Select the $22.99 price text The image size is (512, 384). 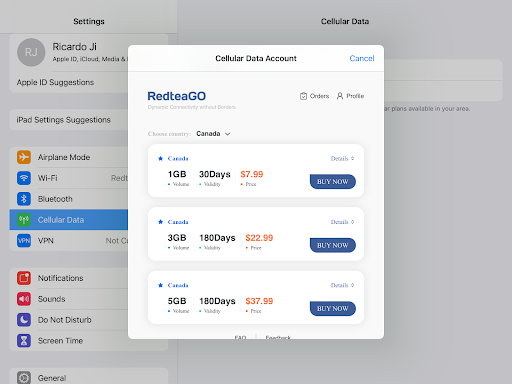[x=259, y=238]
